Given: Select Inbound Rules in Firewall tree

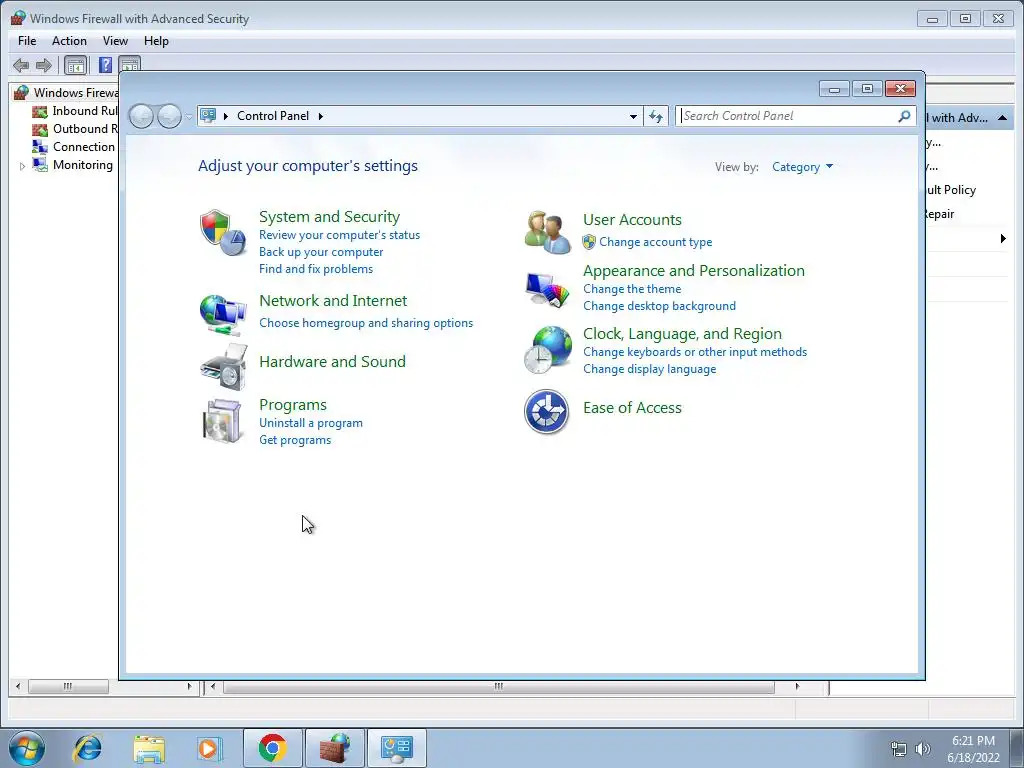Looking at the screenshot, I should point(75,111).
